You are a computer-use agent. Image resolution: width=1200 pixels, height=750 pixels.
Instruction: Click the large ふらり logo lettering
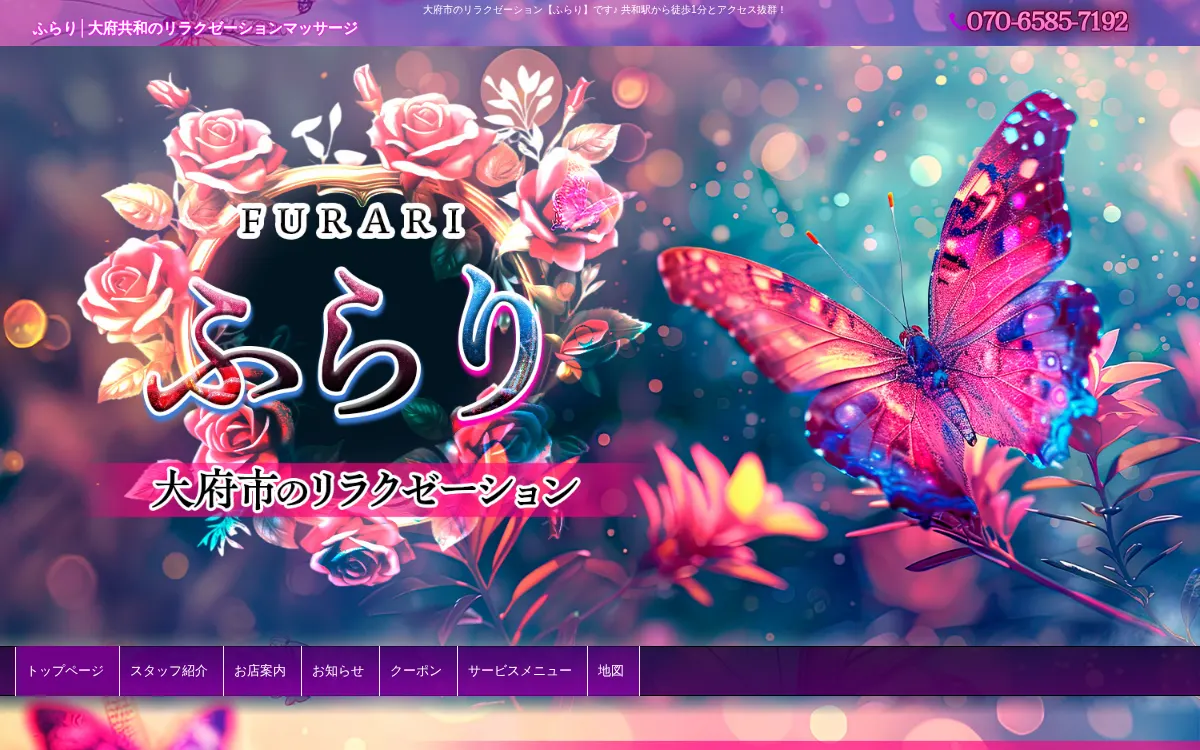tap(347, 345)
